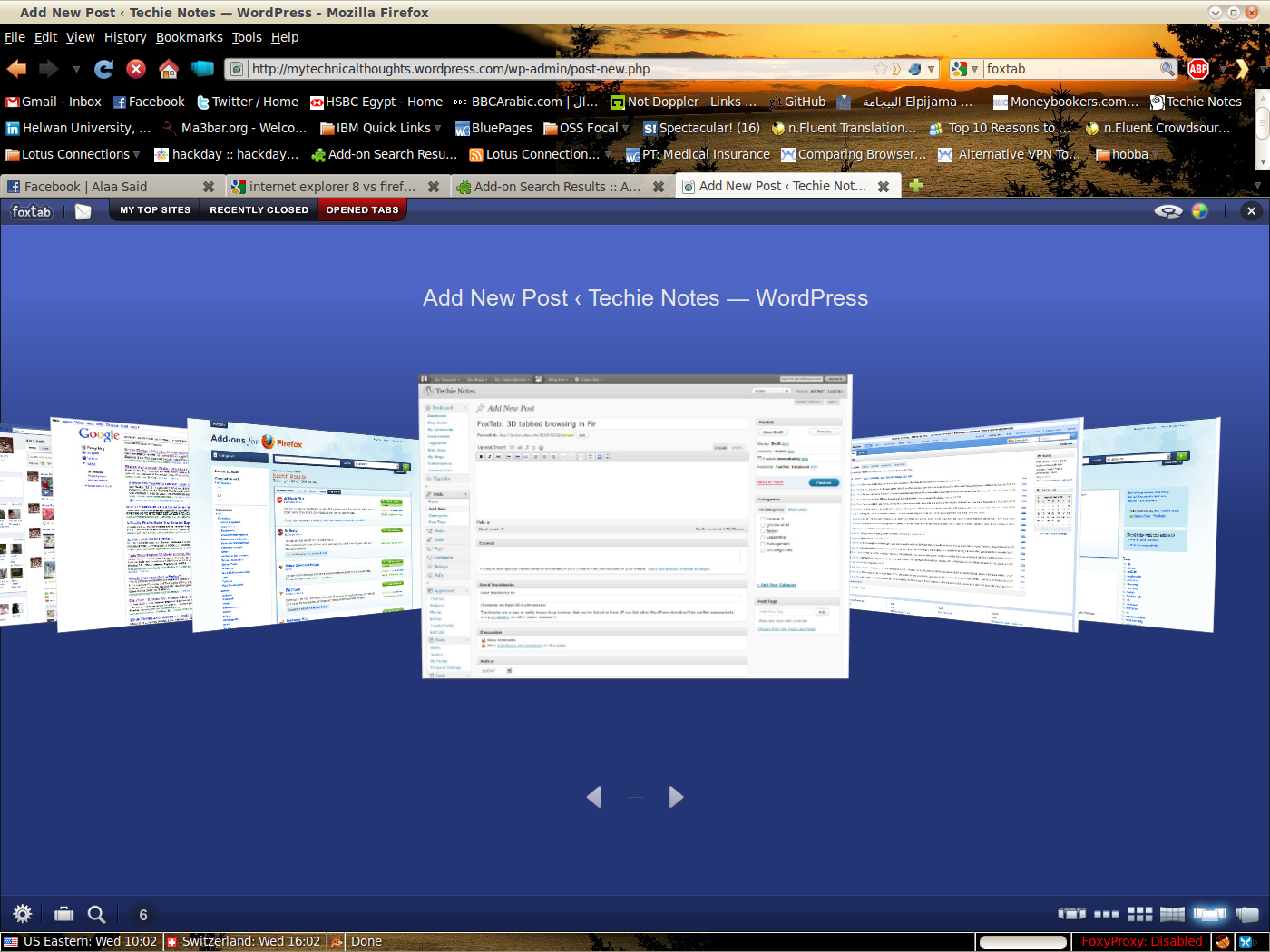Screen dimensions: 1270x952
Task: Click the blue FoxTab toolbar button beside Home
Action: pos(202,69)
